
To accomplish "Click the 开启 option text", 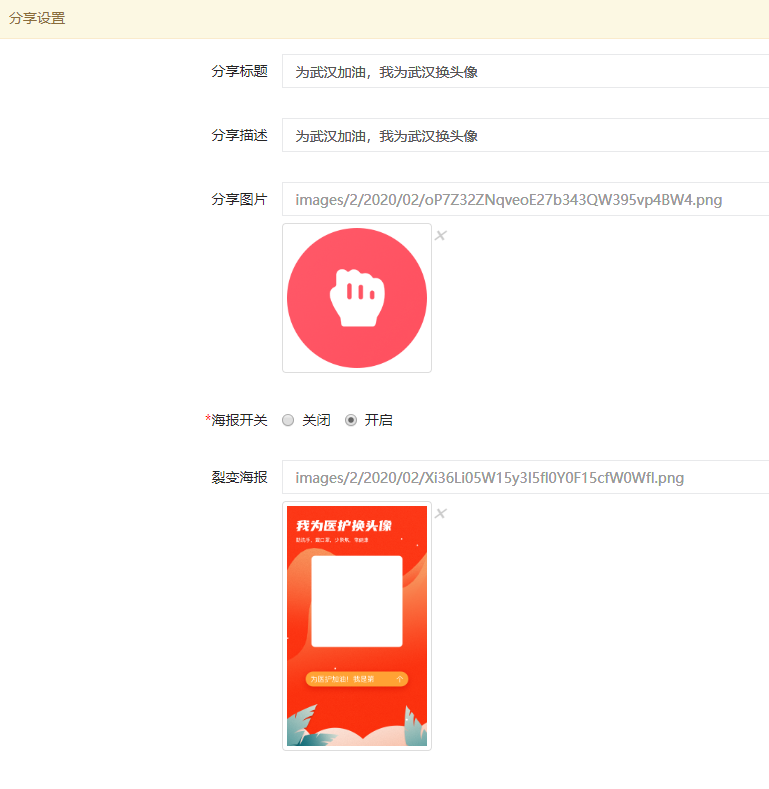I will tap(378, 420).
